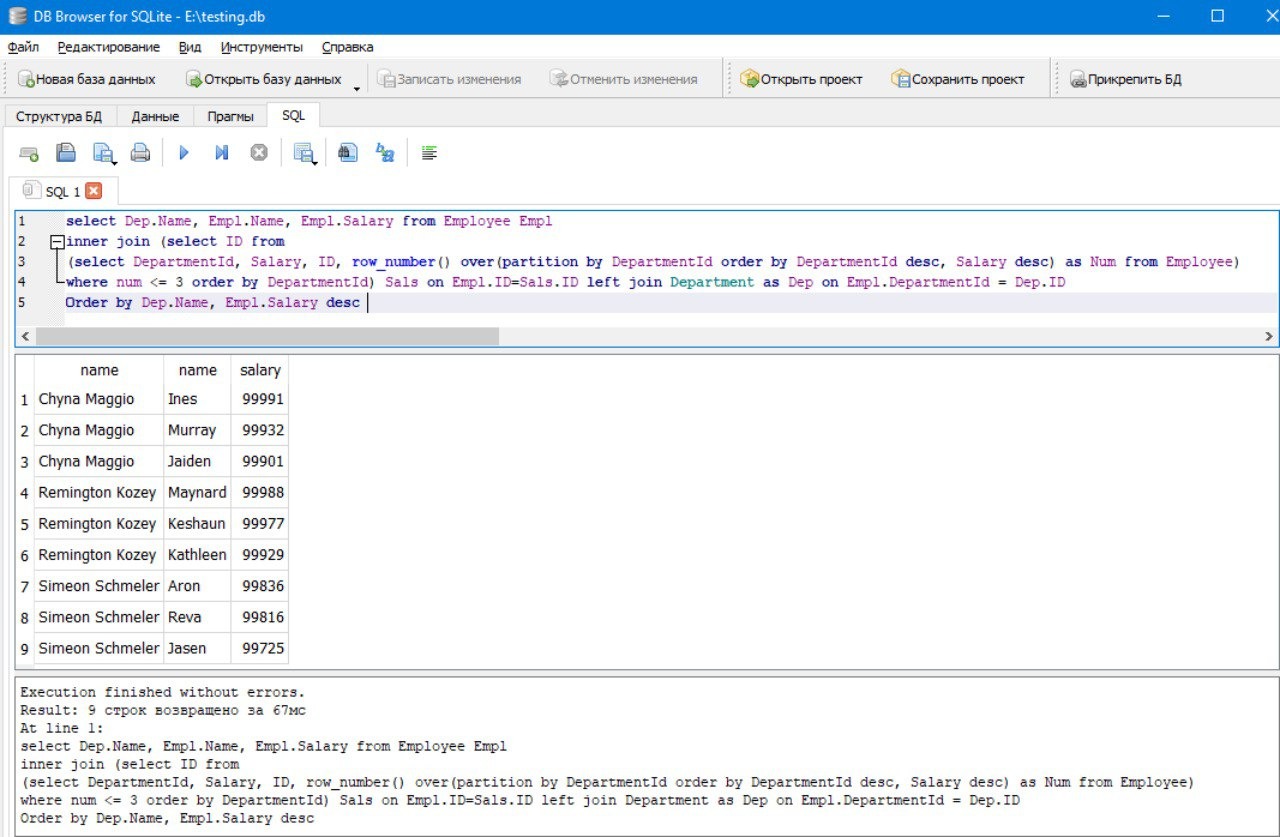Close the SQL 1 tab
1280x837 pixels.
93,191
